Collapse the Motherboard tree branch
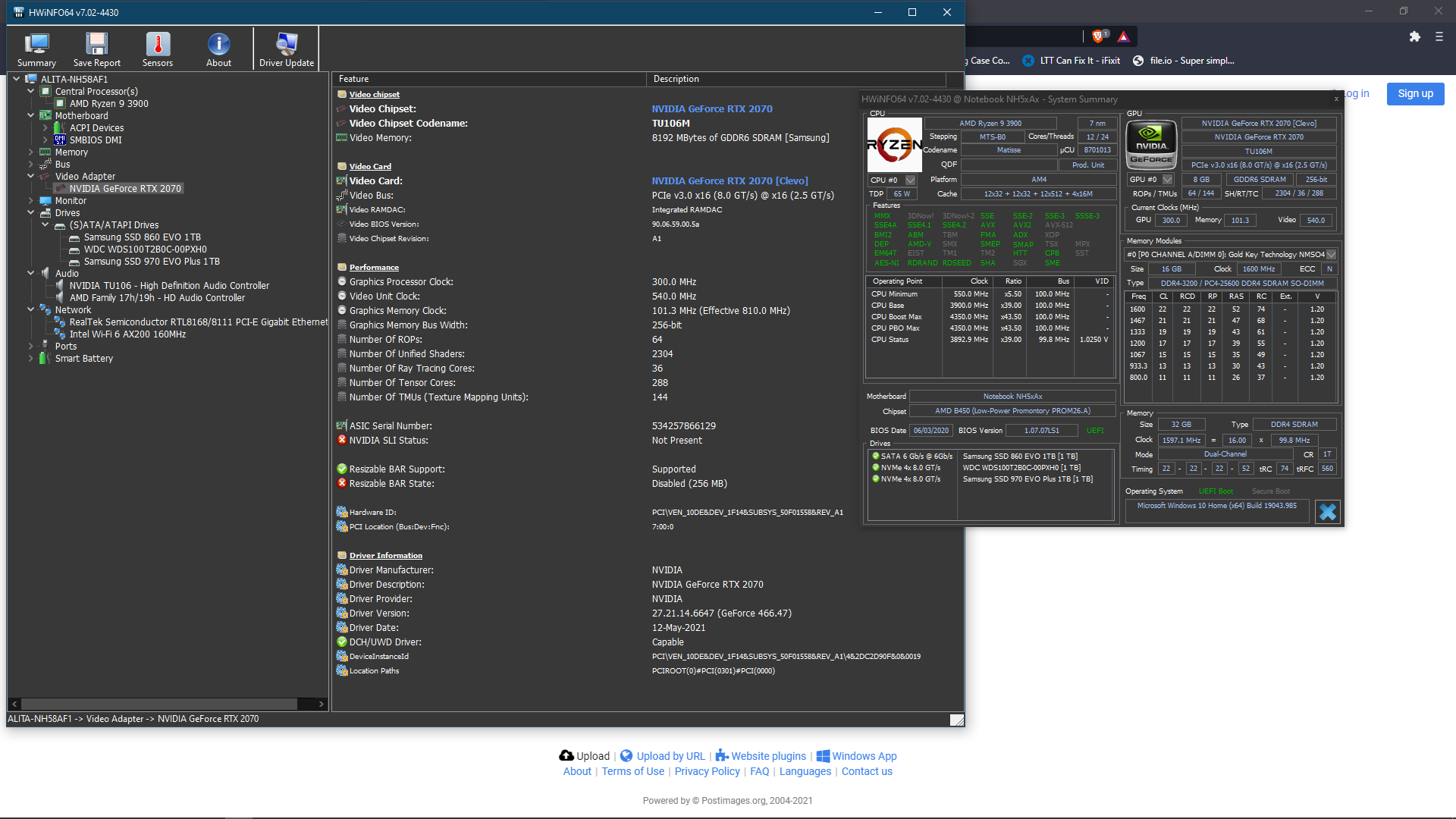 [x=31, y=115]
